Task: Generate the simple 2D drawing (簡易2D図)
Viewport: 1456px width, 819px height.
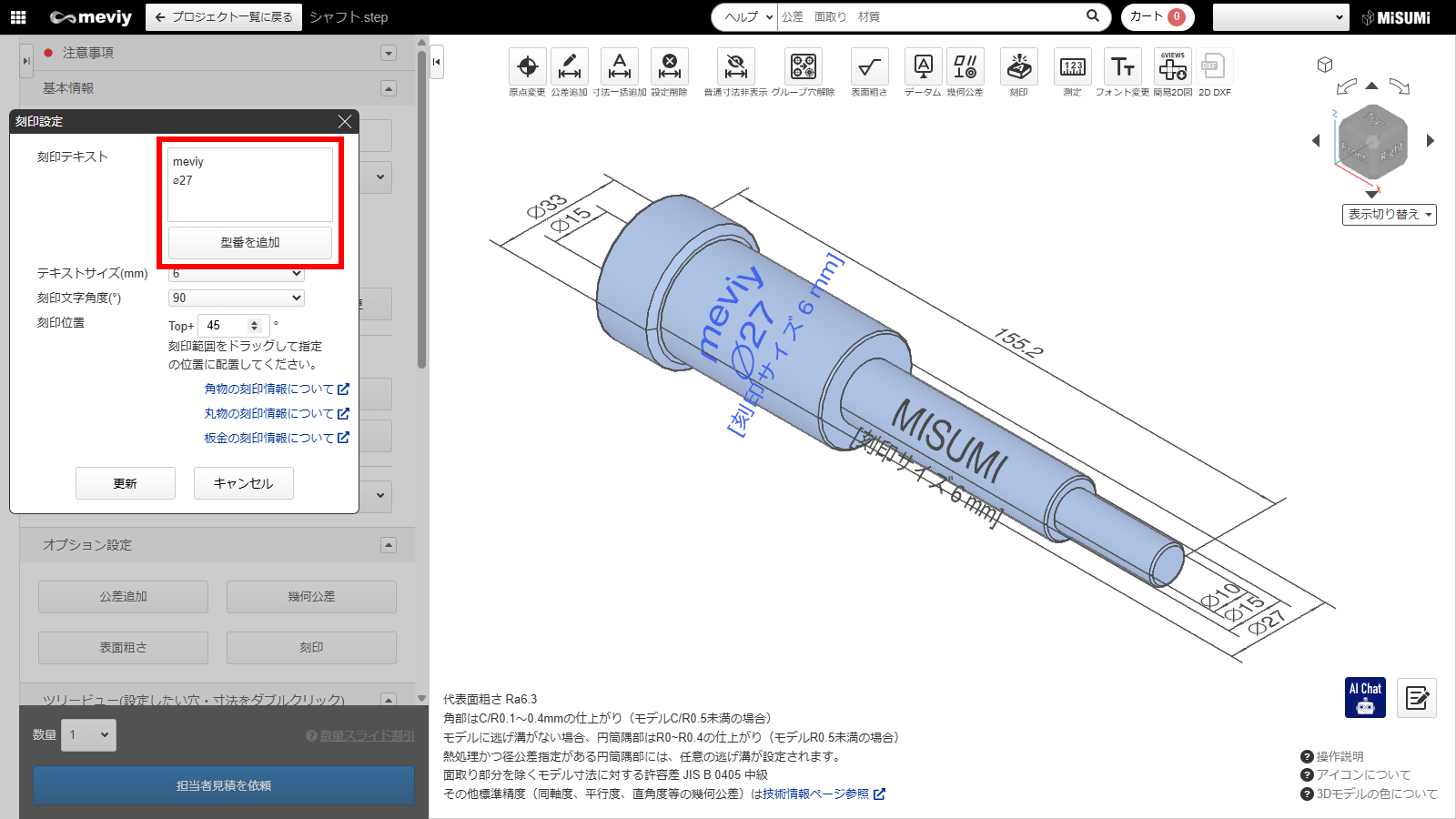Action: point(1172,67)
